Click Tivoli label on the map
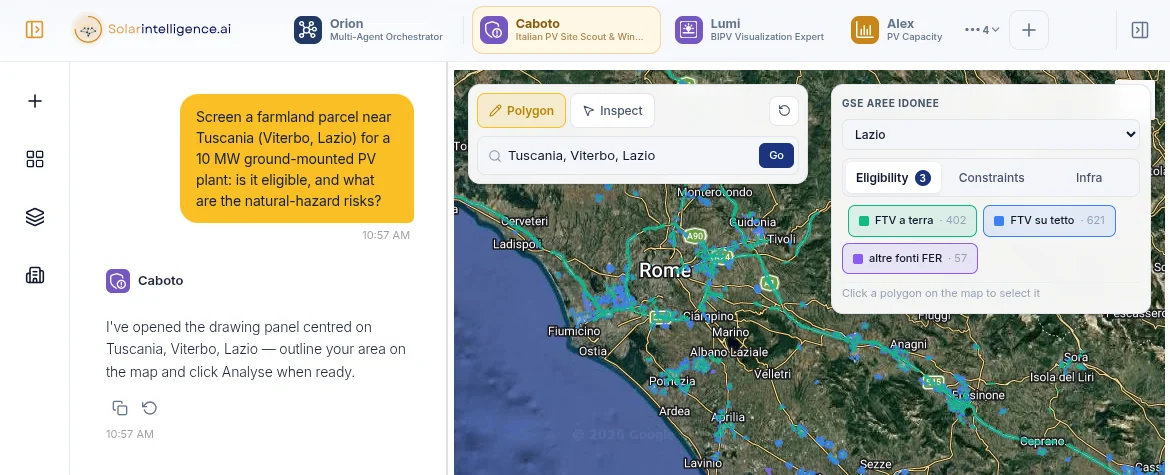 [782, 239]
